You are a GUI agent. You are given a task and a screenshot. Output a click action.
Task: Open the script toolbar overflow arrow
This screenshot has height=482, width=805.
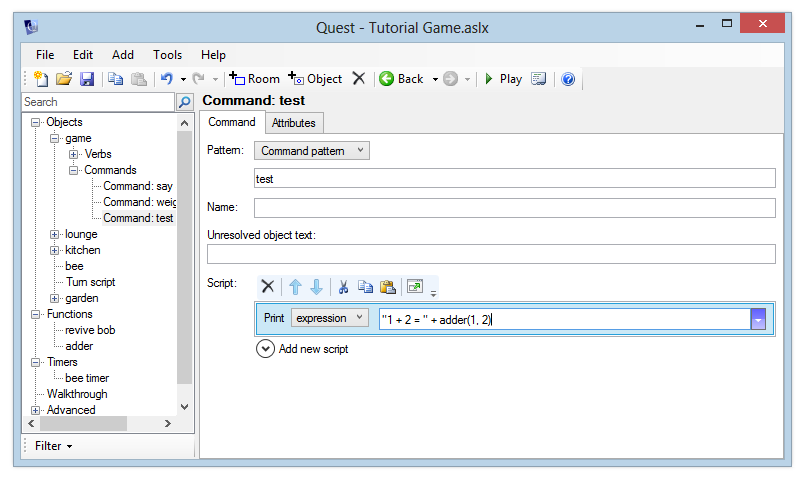click(433, 294)
